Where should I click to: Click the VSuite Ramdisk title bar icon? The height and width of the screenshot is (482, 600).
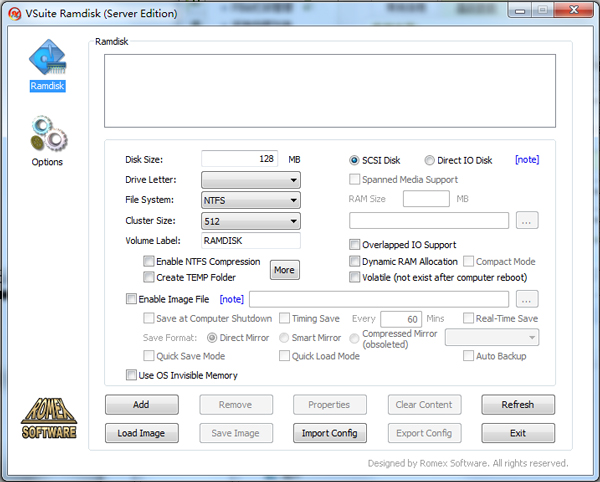(x=15, y=14)
